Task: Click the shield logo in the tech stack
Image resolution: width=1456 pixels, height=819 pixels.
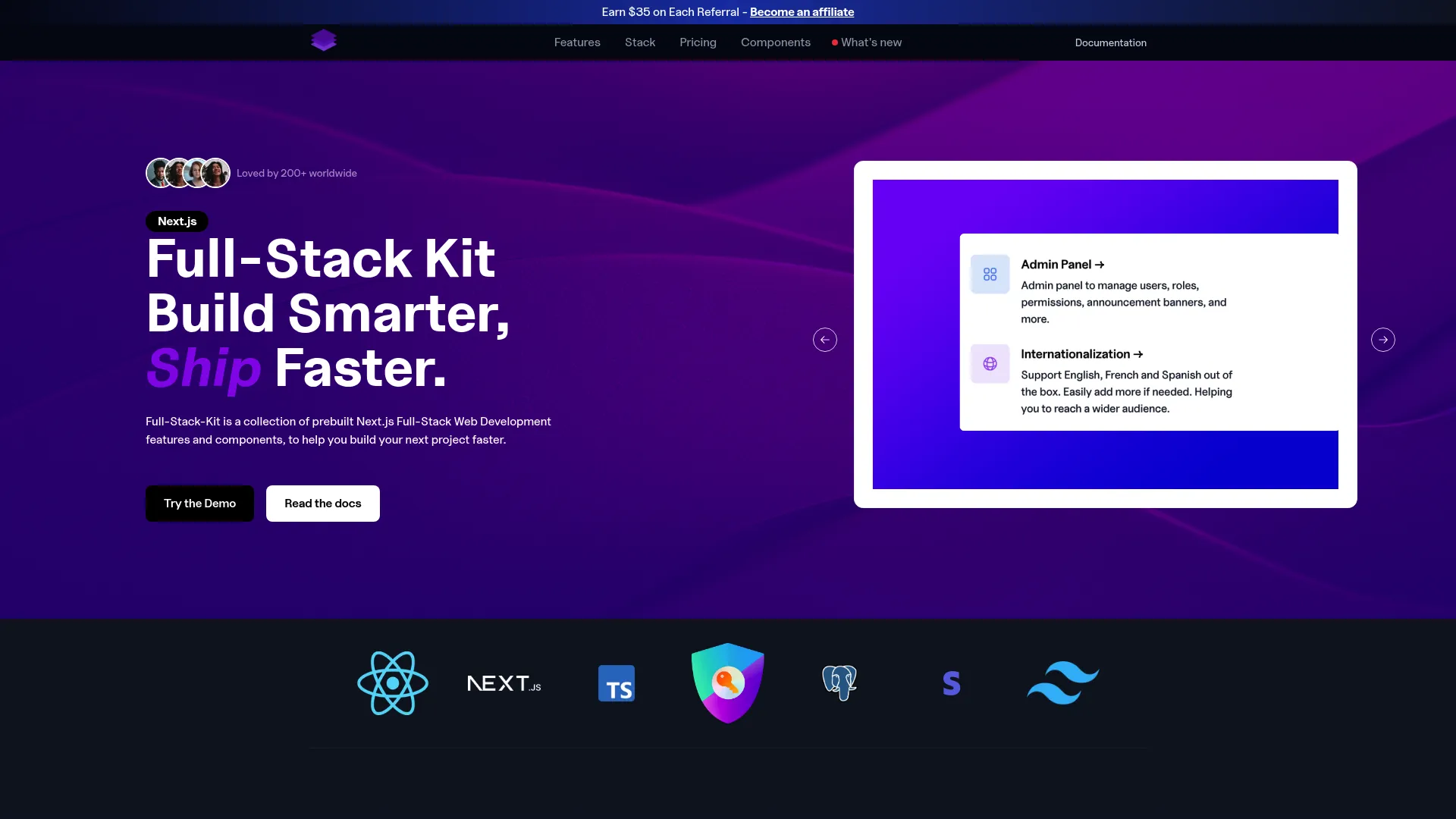Action: (727, 682)
